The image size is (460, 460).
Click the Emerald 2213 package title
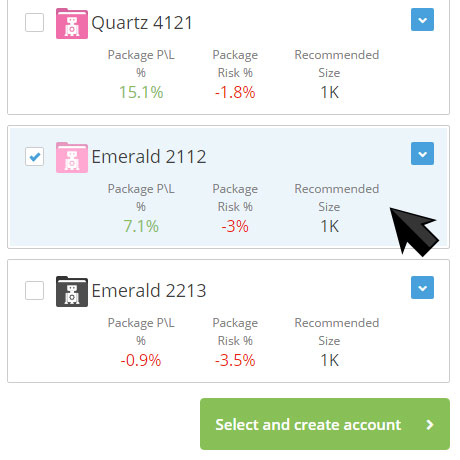pyautogui.click(x=149, y=291)
